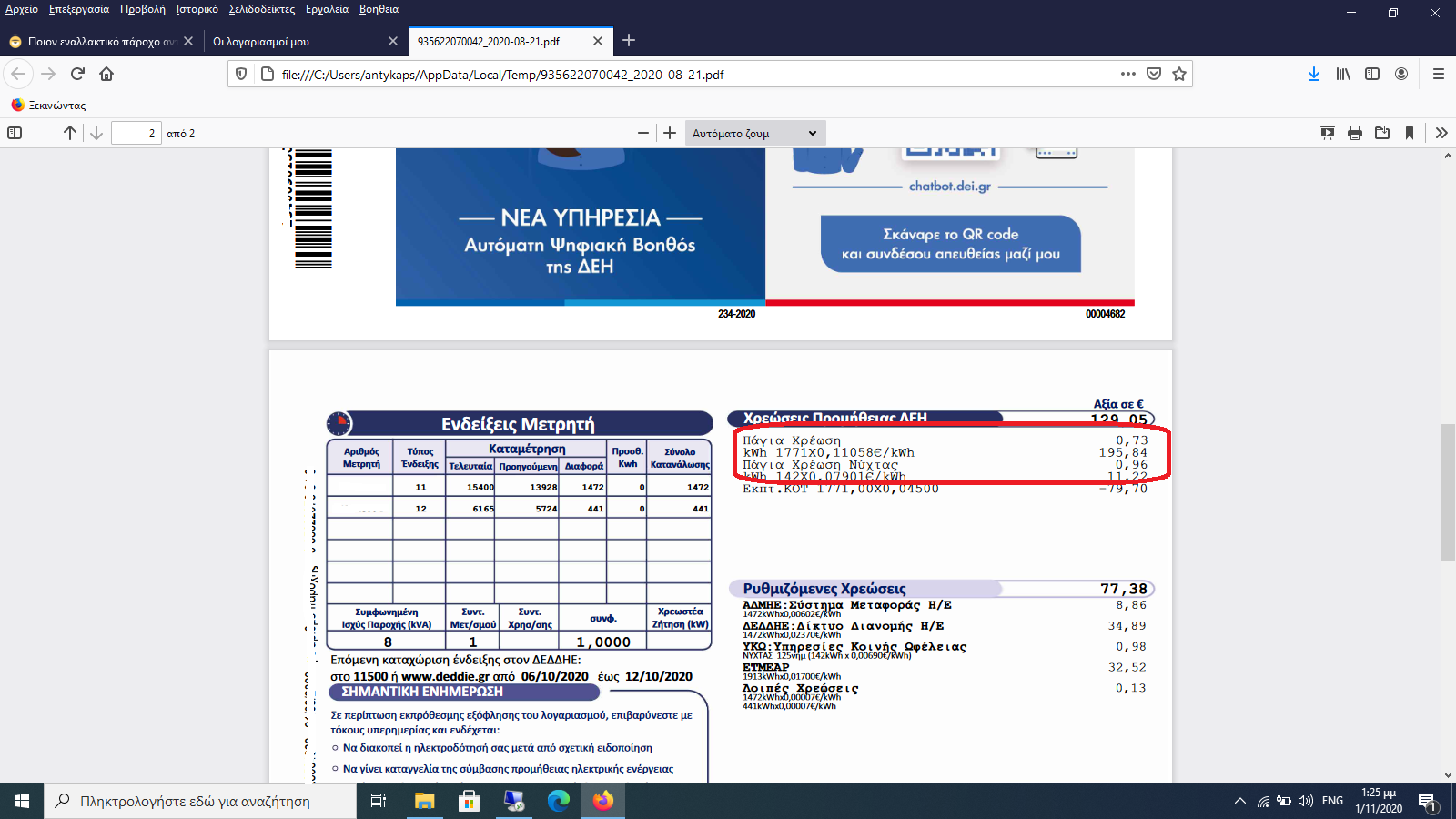Viewport: 1456px width, 819px height.
Task: Open File Explorer from taskbar
Action: (424, 801)
